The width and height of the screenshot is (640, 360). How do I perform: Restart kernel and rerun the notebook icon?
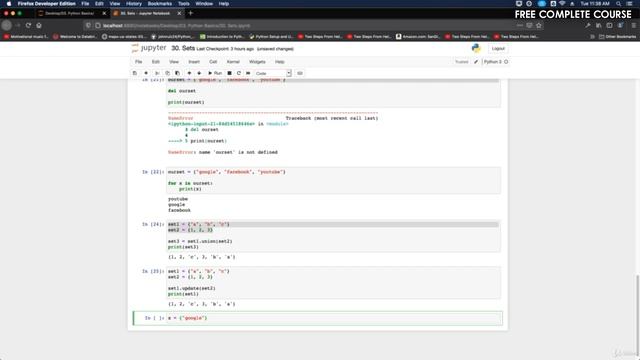[x=248, y=73]
